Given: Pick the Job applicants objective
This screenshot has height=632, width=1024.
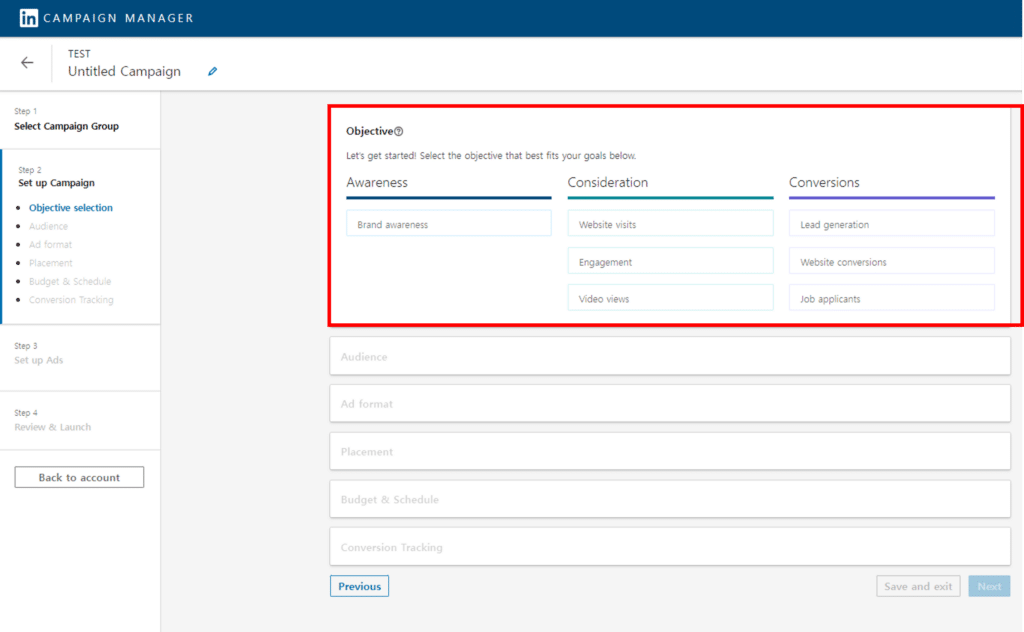Looking at the screenshot, I should pos(891,298).
